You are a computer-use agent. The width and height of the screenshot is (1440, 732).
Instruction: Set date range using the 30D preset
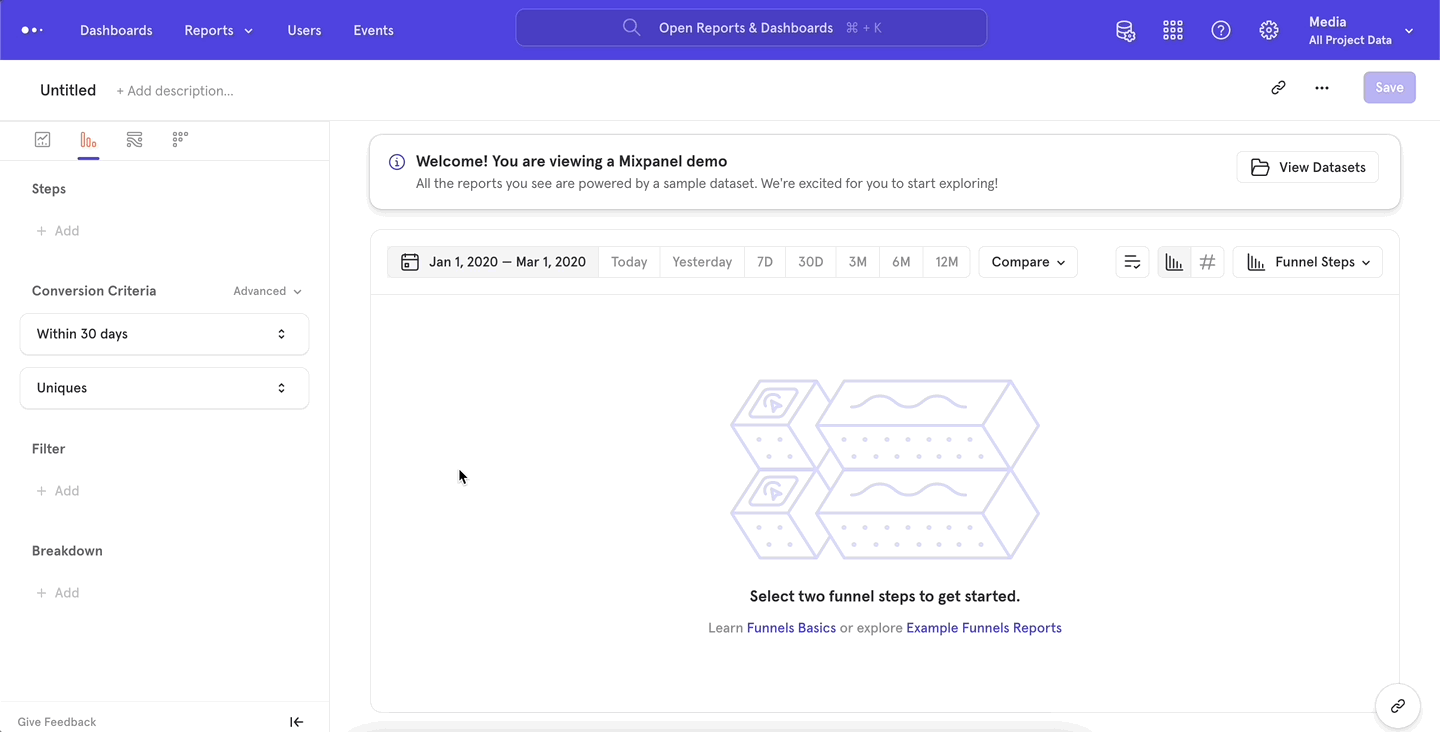pyautogui.click(x=810, y=261)
